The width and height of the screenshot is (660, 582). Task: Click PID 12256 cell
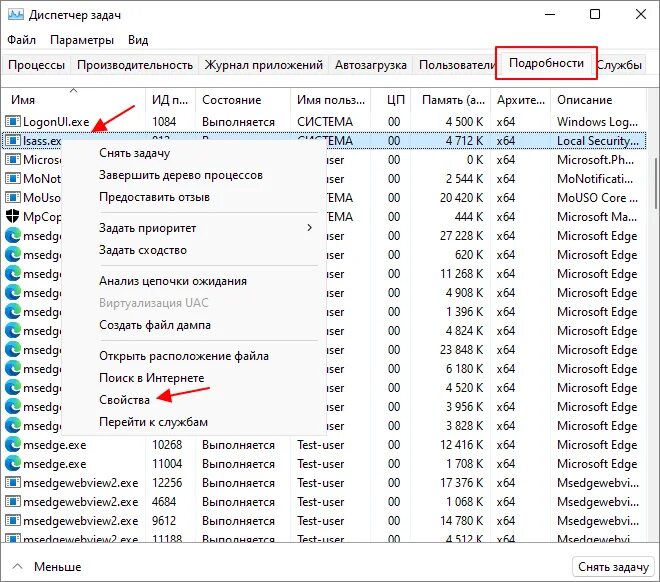click(167, 482)
